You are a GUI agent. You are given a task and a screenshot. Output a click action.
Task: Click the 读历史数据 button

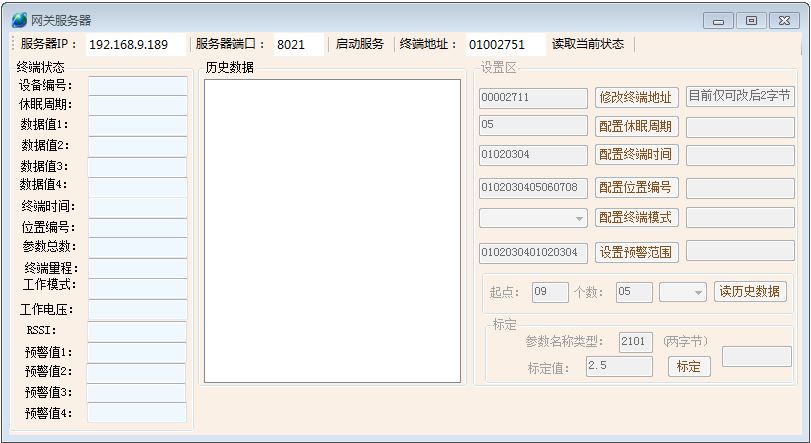pyautogui.click(x=750, y=292)
